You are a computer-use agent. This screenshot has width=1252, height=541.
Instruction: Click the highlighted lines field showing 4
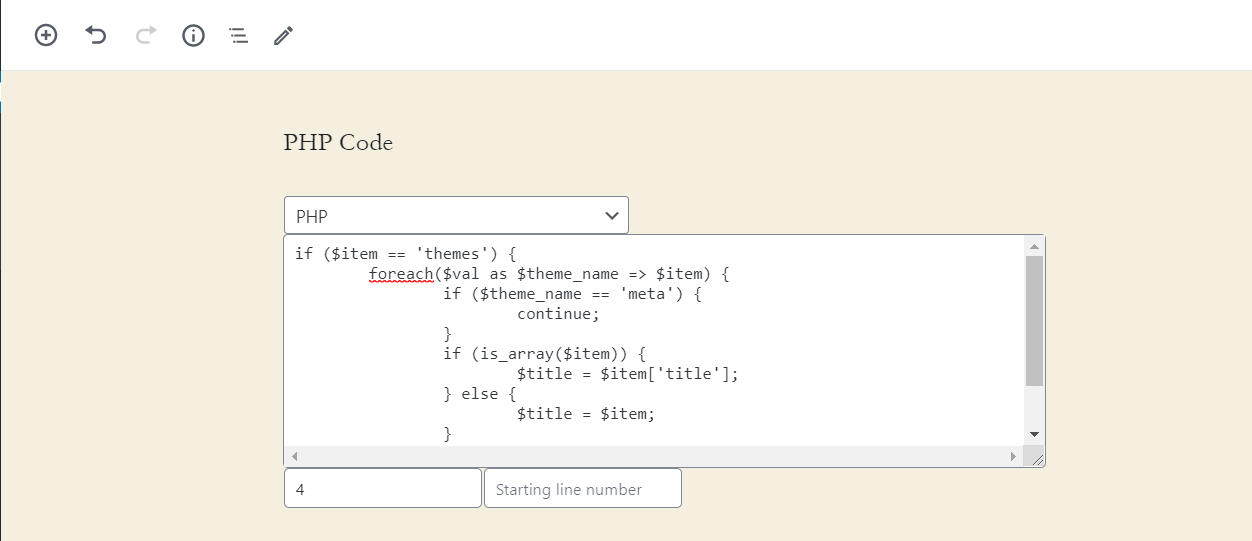coord(383,488)
